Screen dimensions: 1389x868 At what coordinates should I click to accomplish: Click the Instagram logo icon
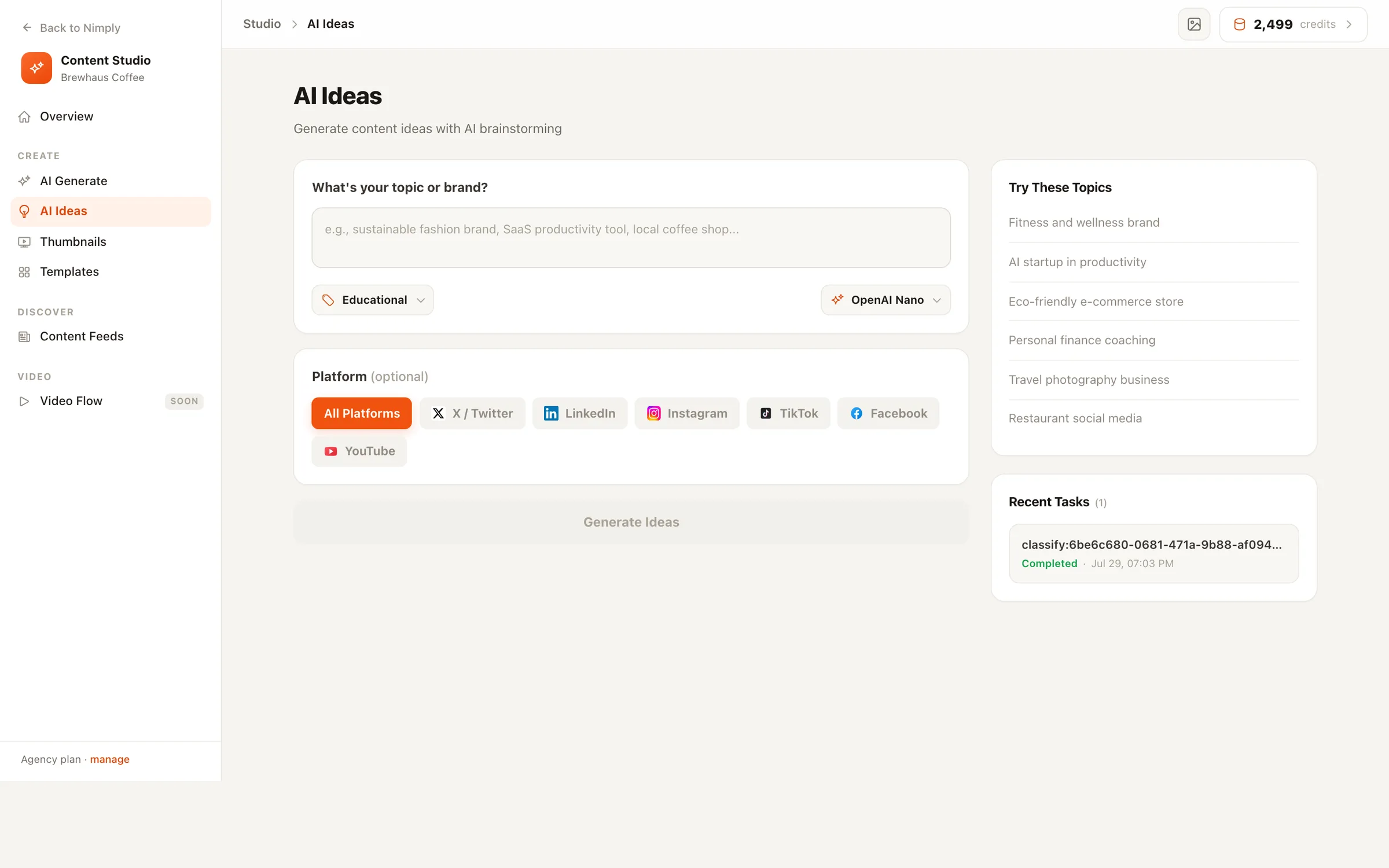[653, 413]
